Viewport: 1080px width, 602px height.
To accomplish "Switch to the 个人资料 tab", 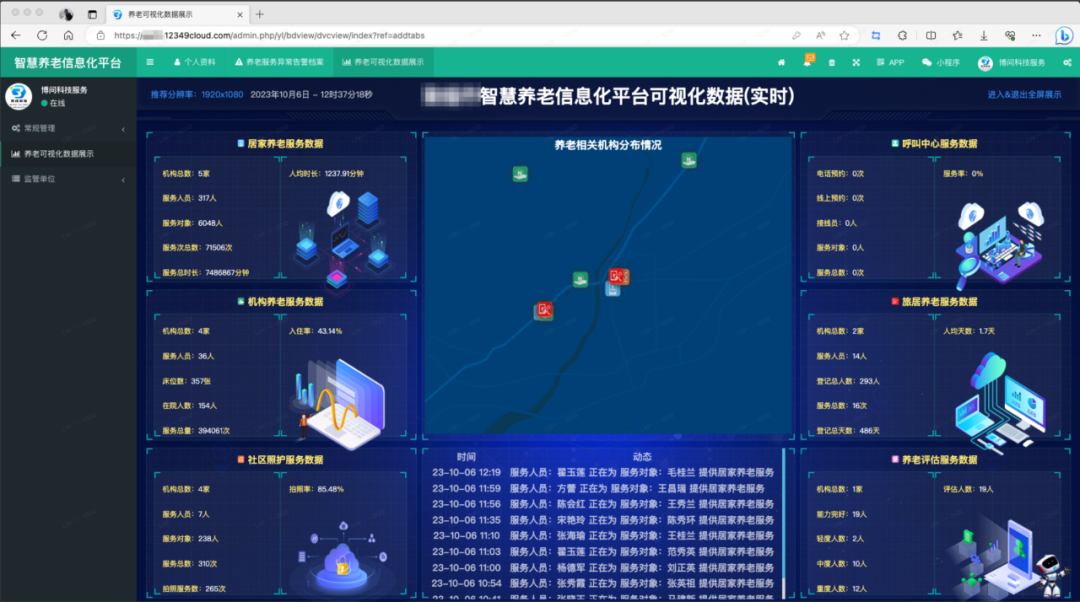I will pyautogui.click(x=194, y=62).
